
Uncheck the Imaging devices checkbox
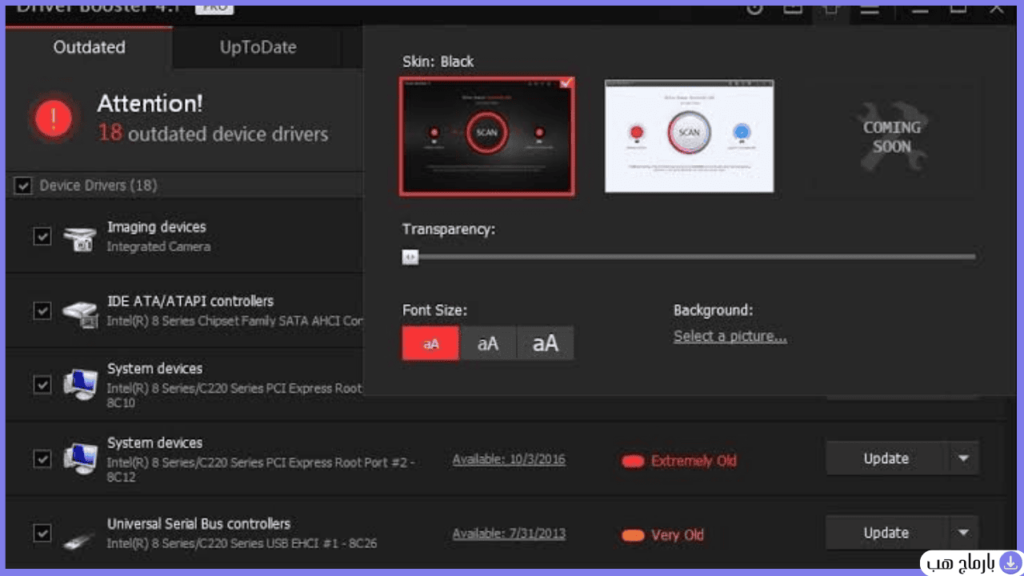tap(42, 236)
